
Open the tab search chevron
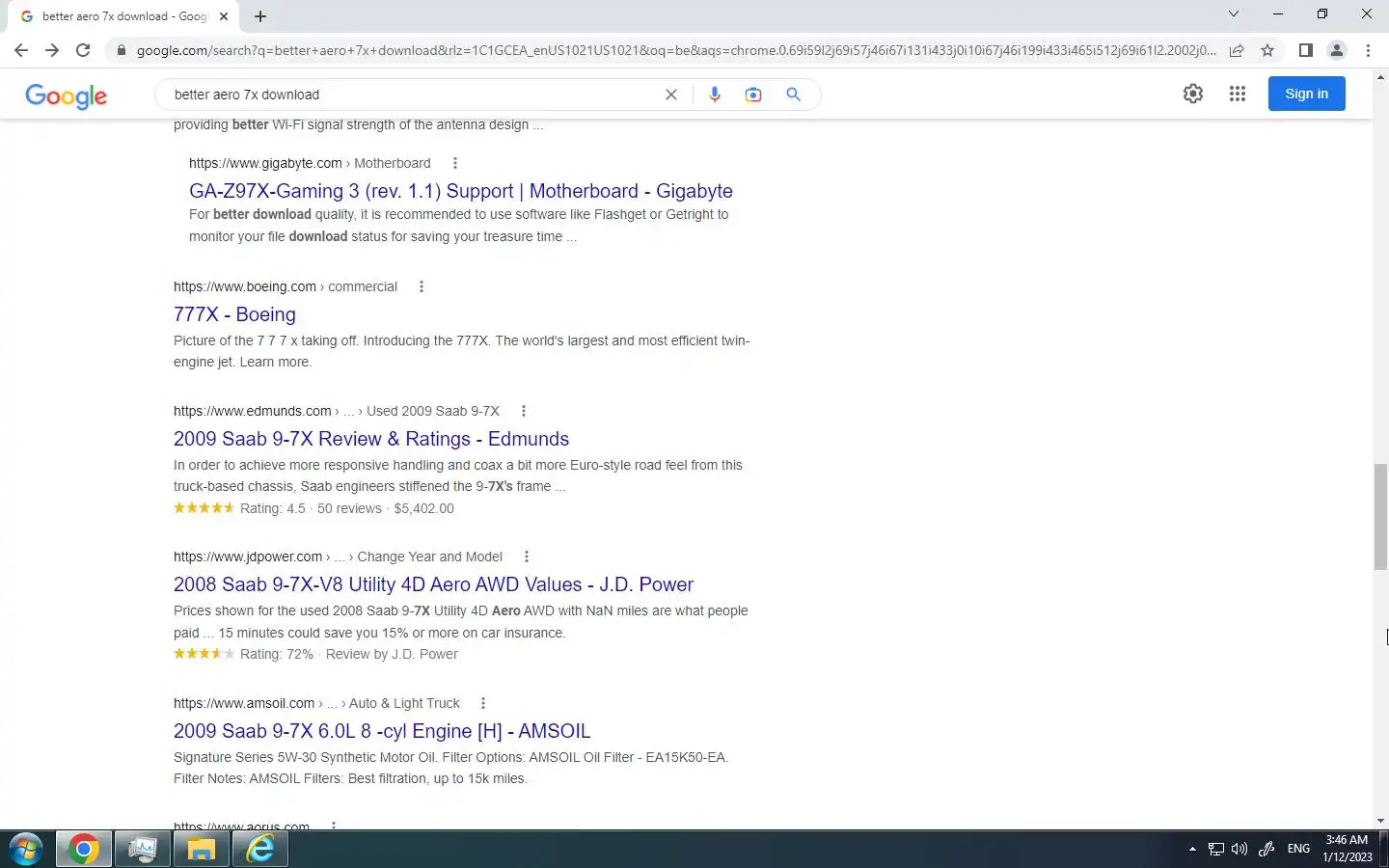[x=1233, y=14]
